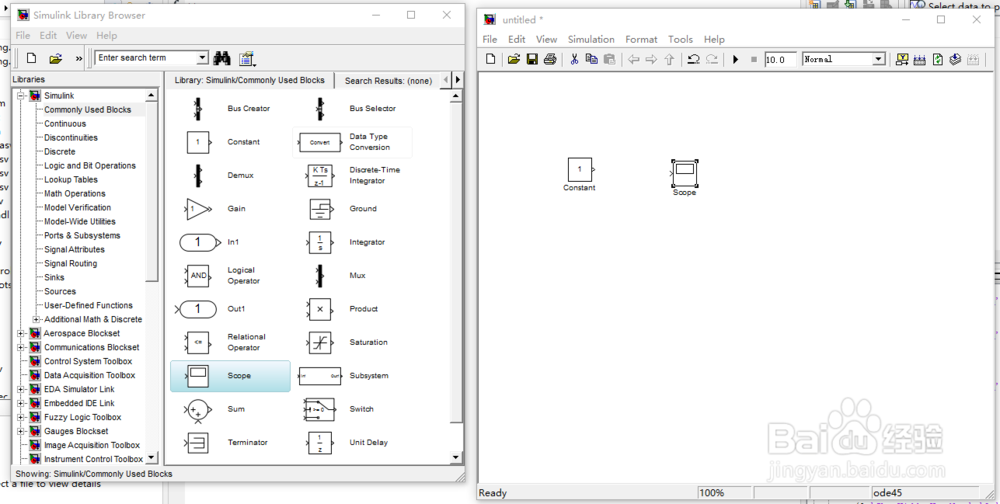Select the Switch block icon
This screenshot has height=504, width=1000.
coord(320,410)
